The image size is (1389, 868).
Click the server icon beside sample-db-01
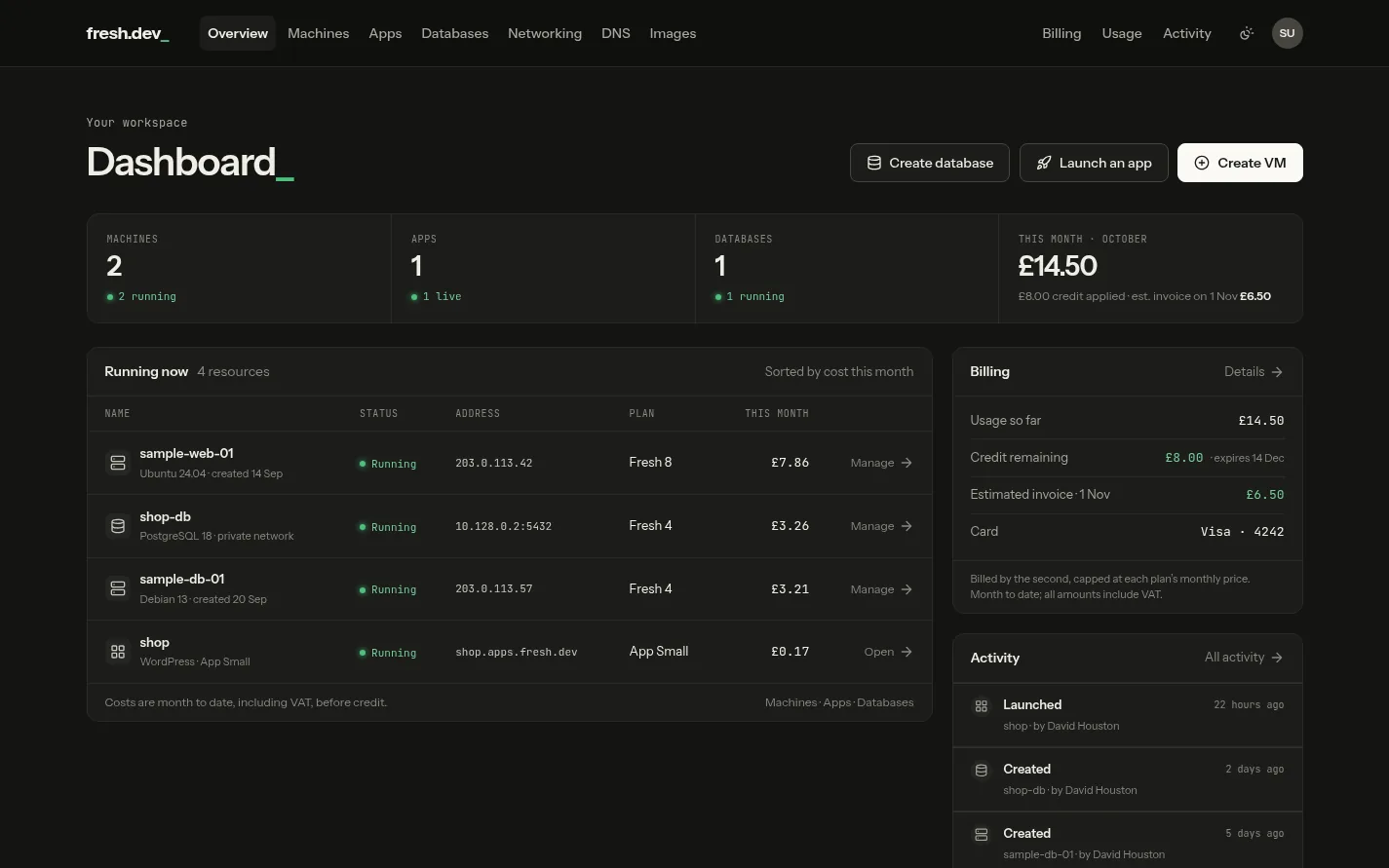[x=118, y=588]
